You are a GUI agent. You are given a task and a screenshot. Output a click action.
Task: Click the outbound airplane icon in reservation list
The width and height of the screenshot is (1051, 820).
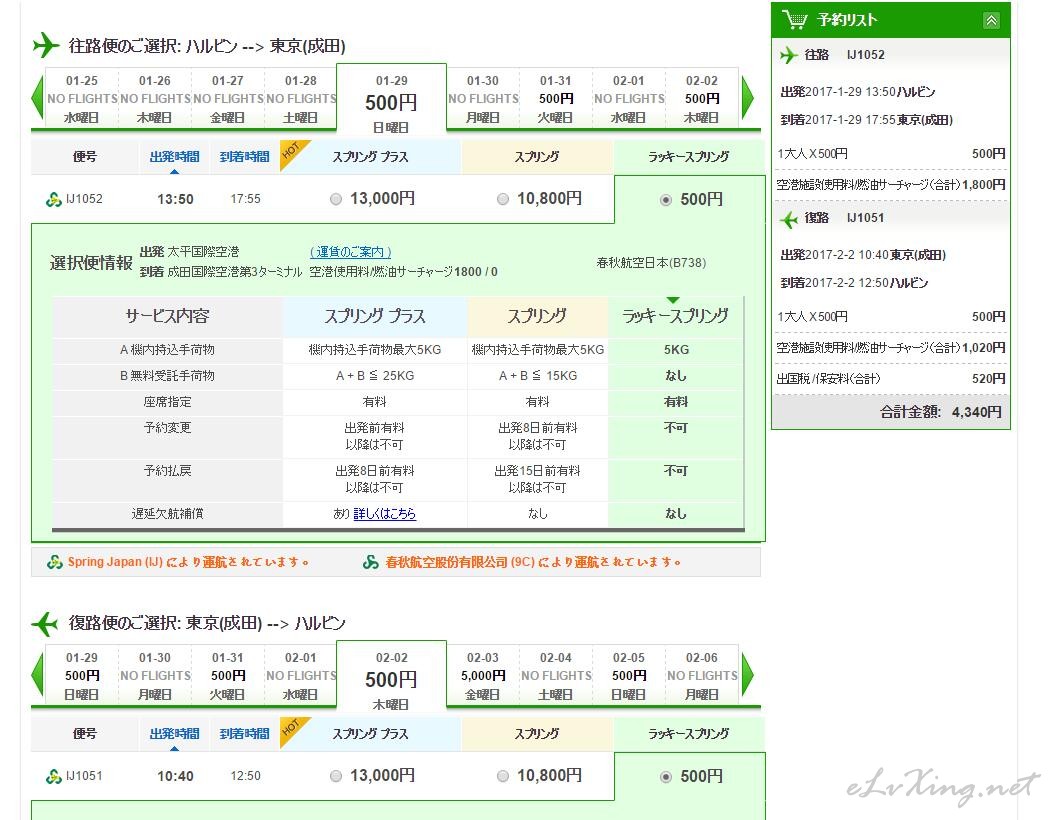click(789, 55)
